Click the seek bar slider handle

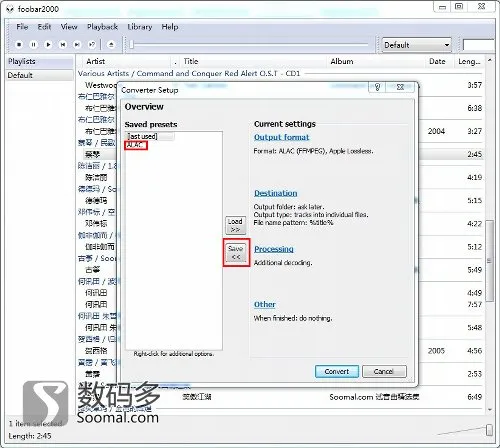pyautogui.click(x=131, y=44)
